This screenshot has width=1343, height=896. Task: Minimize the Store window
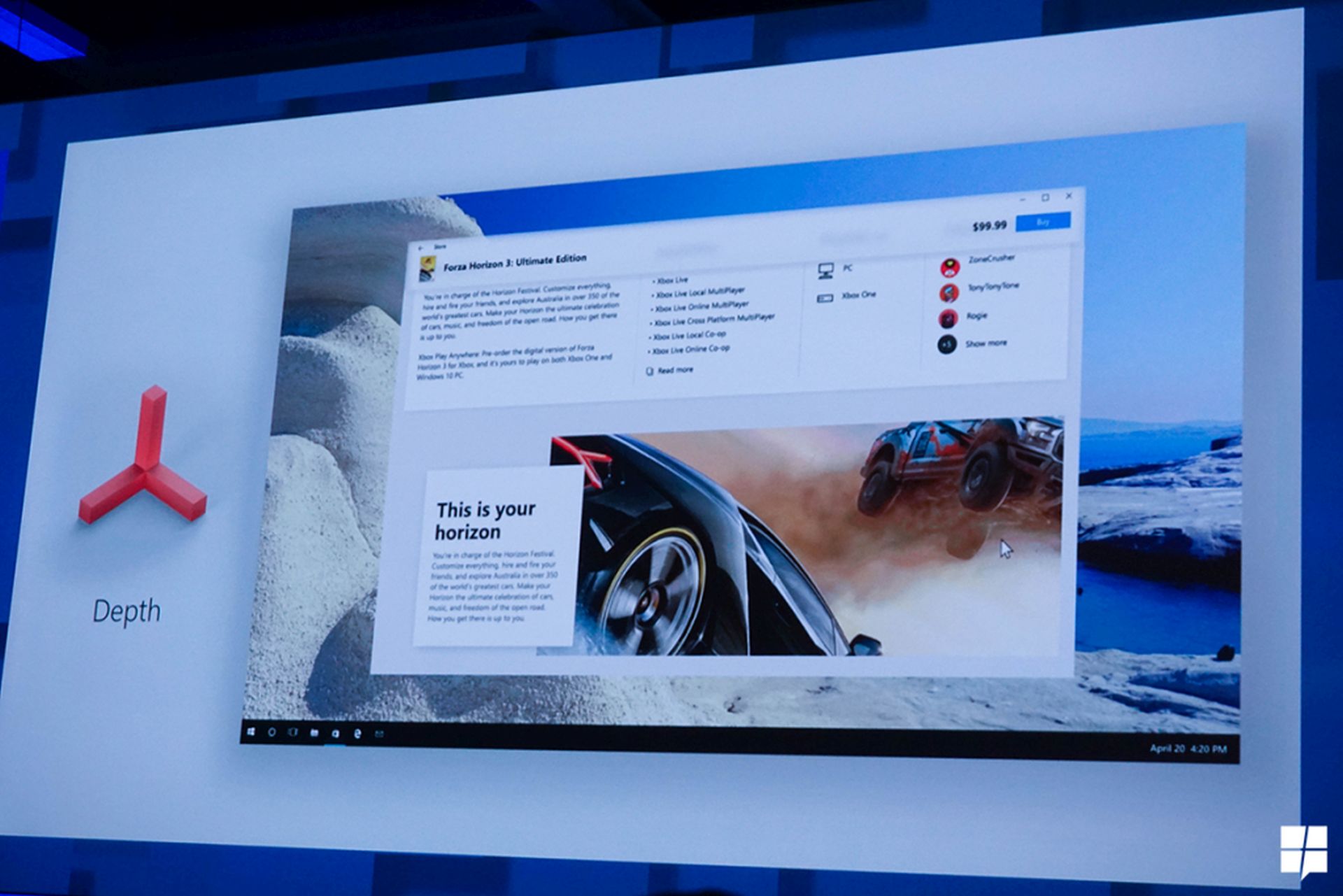coord(1023,199)
